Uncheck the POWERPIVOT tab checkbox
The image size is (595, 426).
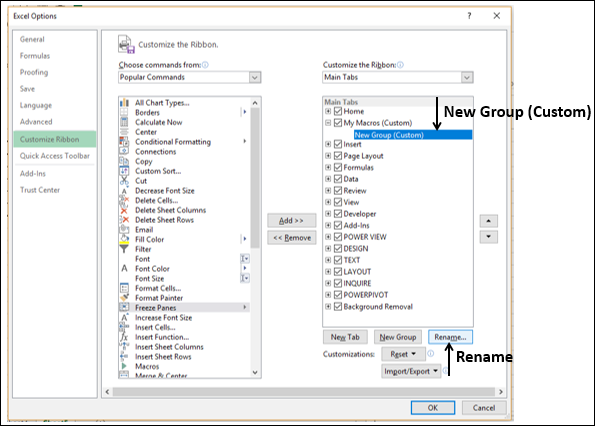338,295
